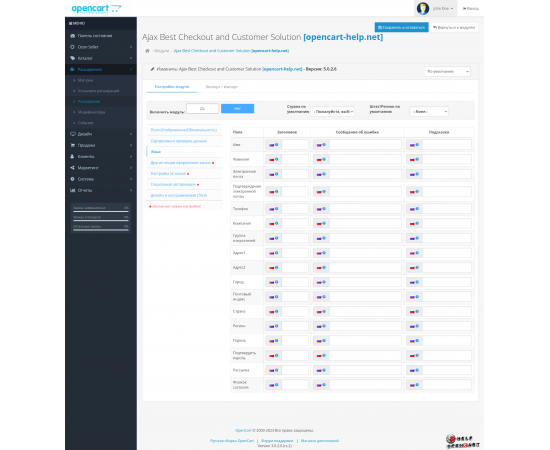The width and height of the screenshot is (550, 450).
Task: Set Включить модуль toggle to Да
Action: (x=202, y=109)
